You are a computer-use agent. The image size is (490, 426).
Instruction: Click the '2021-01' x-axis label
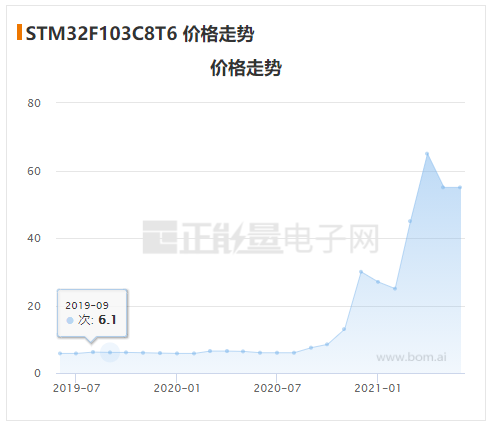377,388
